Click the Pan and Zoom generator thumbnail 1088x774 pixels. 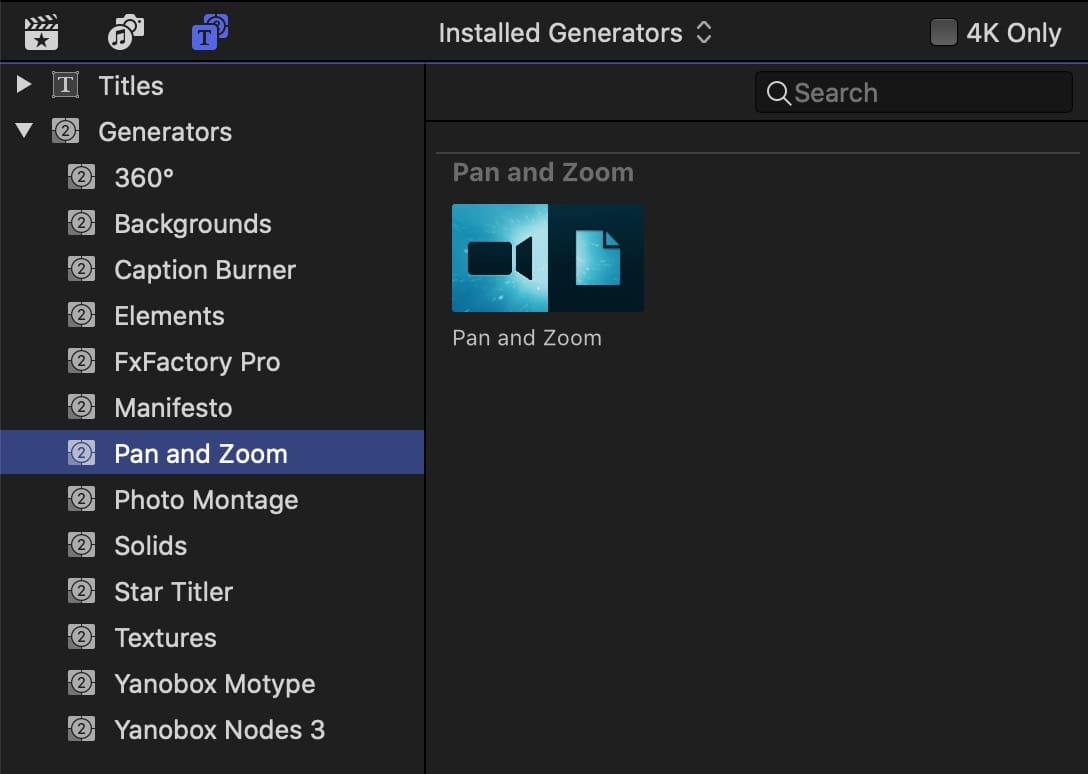coord(547,258)
